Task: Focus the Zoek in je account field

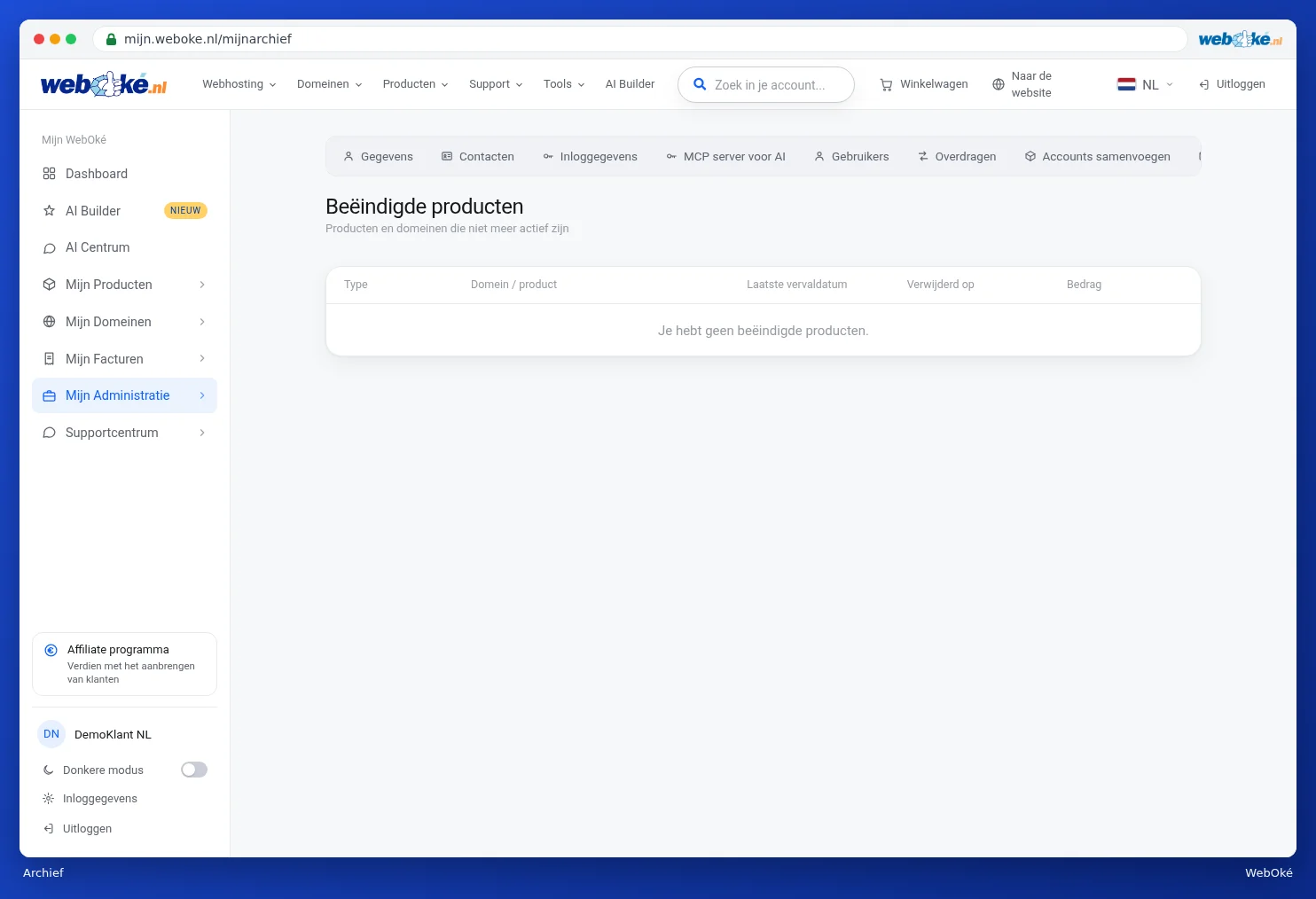Action: [766, 85]
